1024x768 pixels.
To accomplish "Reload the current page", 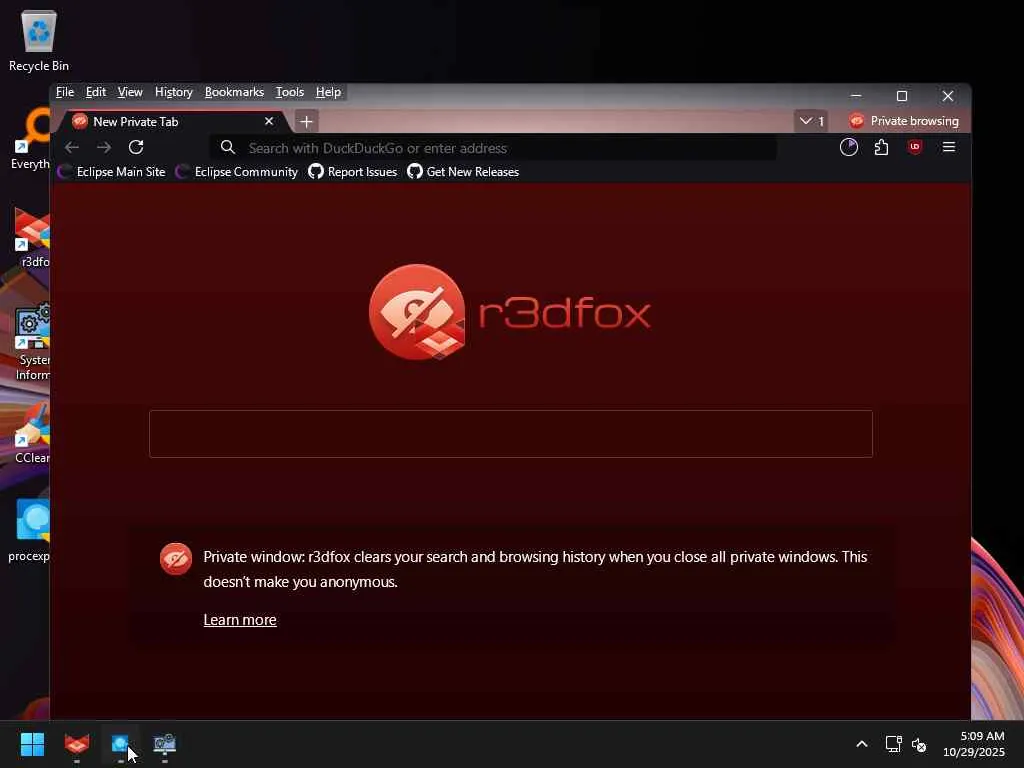I will pyautogui.click(x=136, y=148).
